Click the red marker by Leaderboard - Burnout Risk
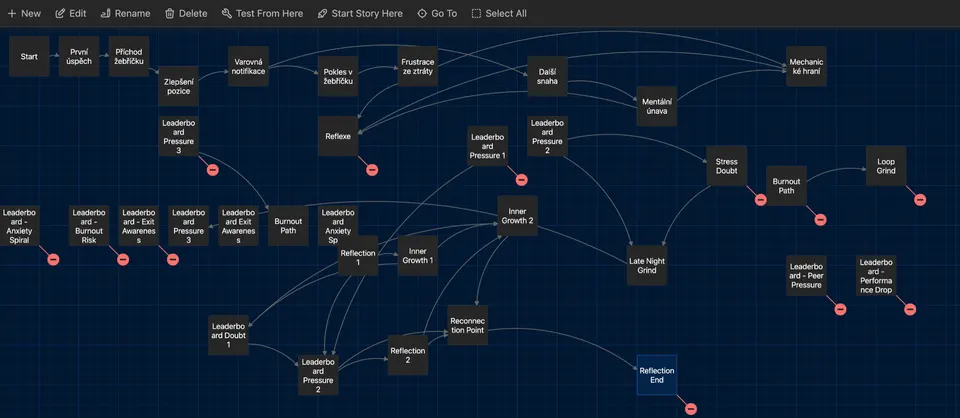Viewport: 960px width, 418px height. pyautogui.click(x=123, y=259)
